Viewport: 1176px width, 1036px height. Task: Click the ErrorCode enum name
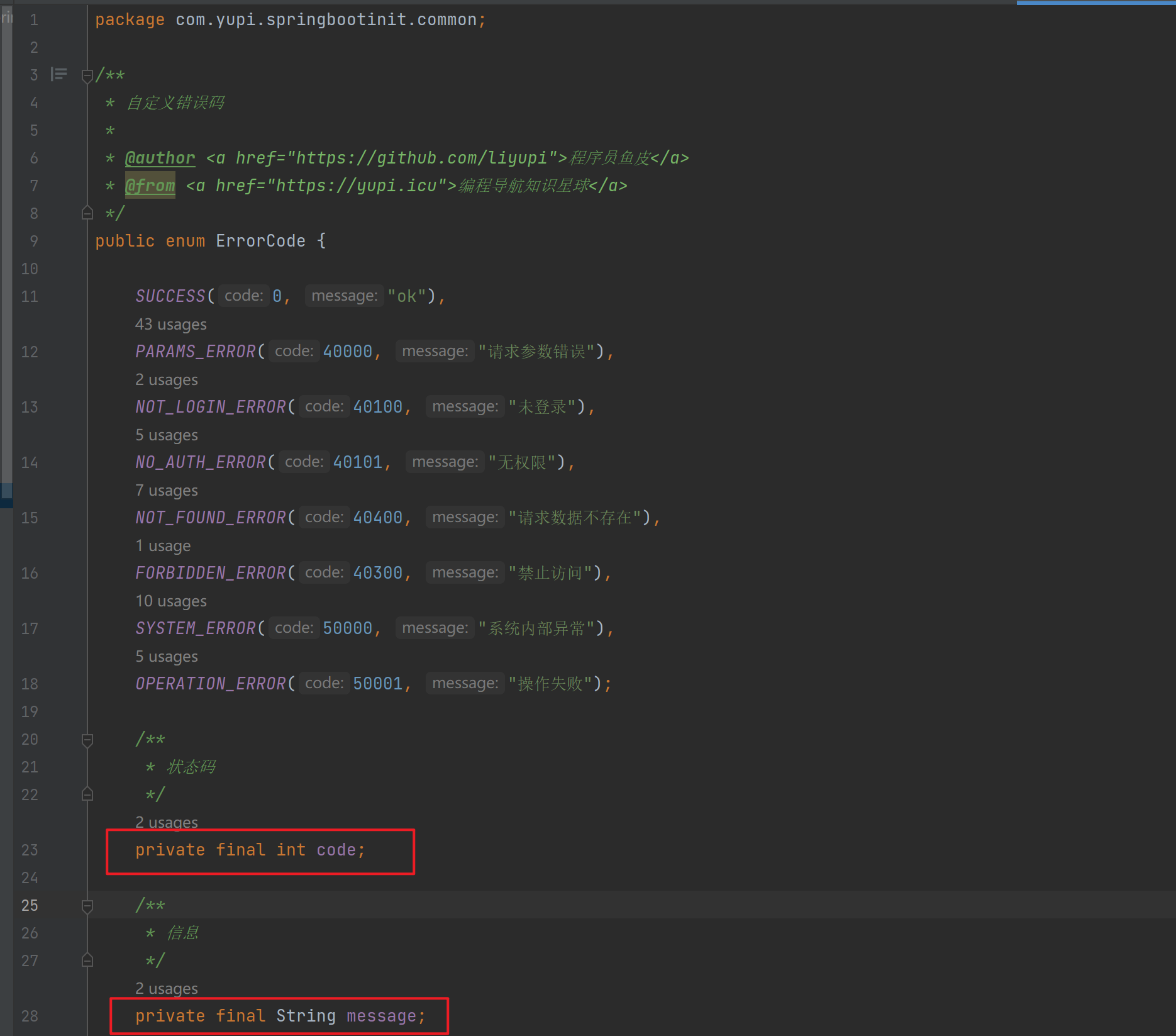(x=260, y=241)
